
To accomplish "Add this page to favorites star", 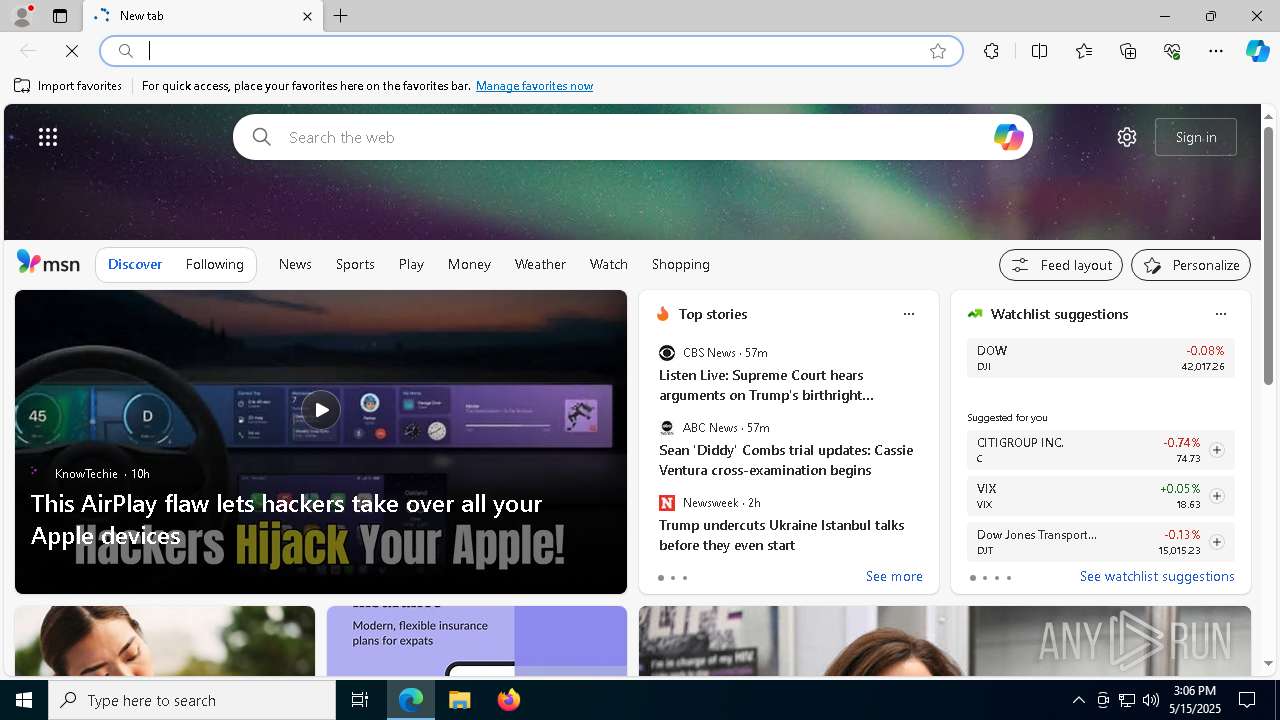I will [x=938, y=51].
